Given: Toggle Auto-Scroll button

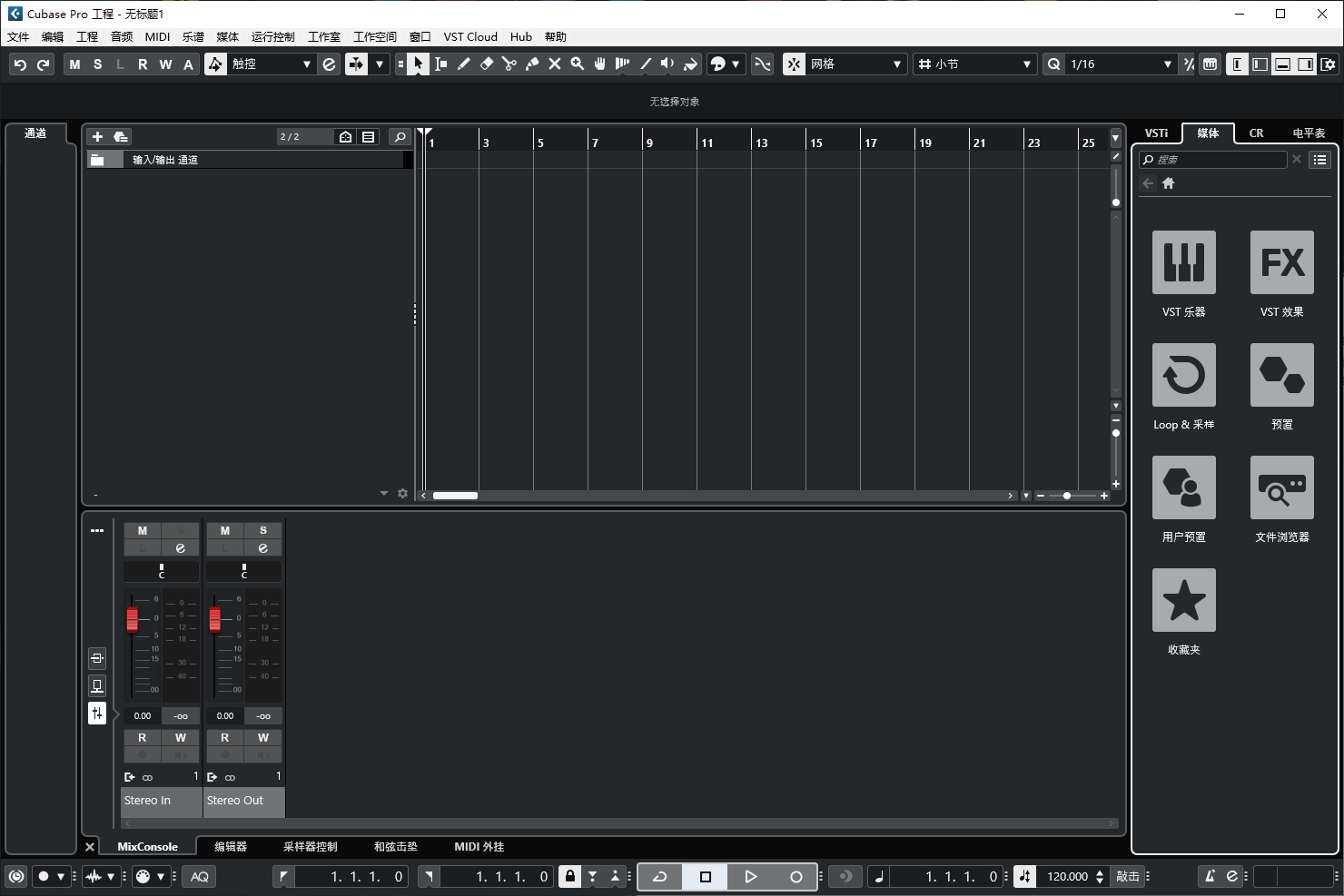Looking at the screenshot, I should 356,64.
